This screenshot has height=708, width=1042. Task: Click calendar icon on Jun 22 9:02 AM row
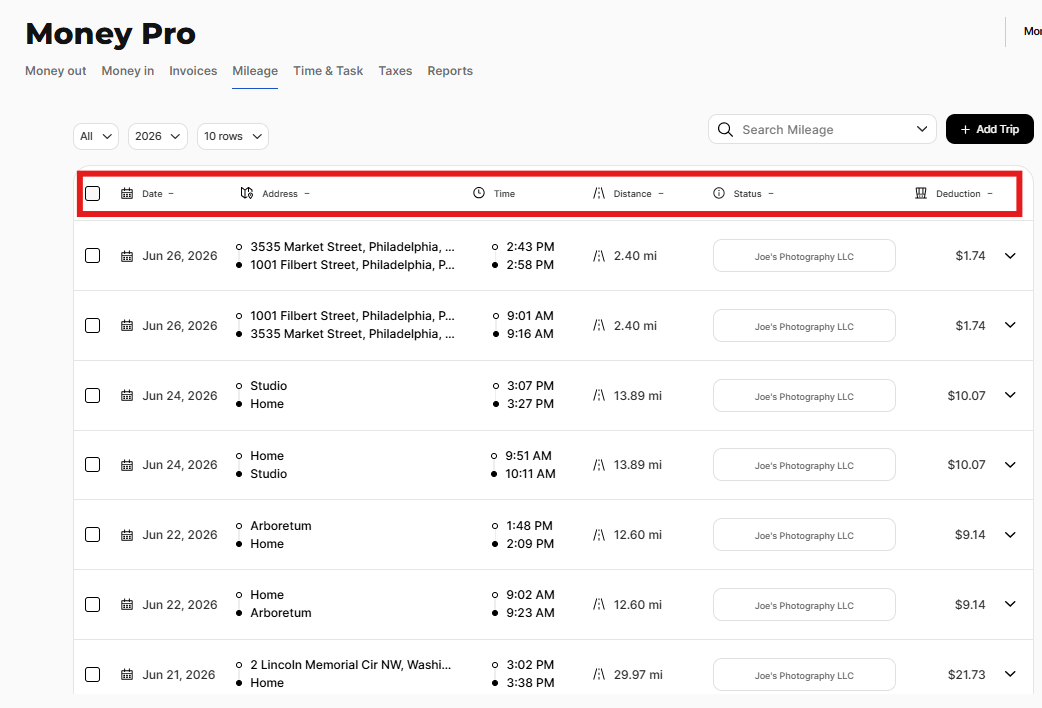tap(127, 605)
